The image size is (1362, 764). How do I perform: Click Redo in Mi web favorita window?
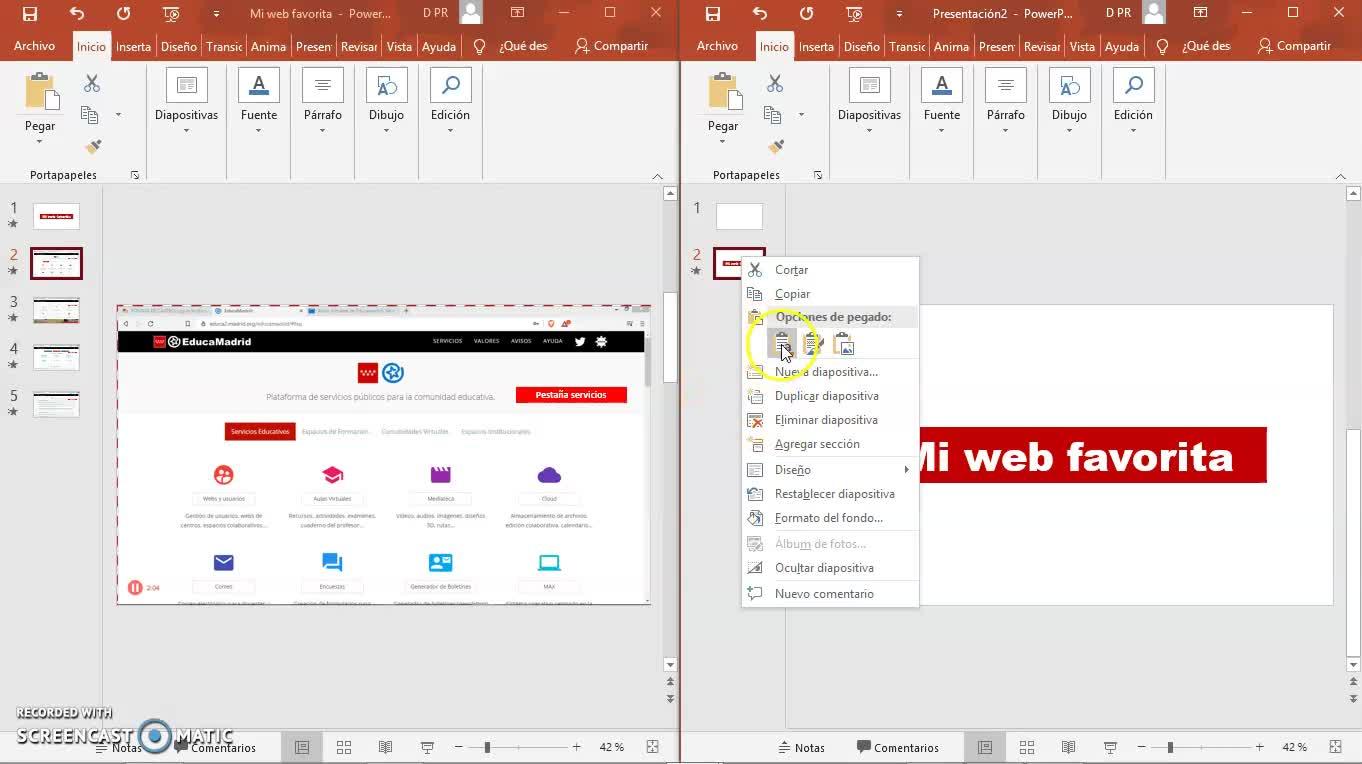point(123,14)
